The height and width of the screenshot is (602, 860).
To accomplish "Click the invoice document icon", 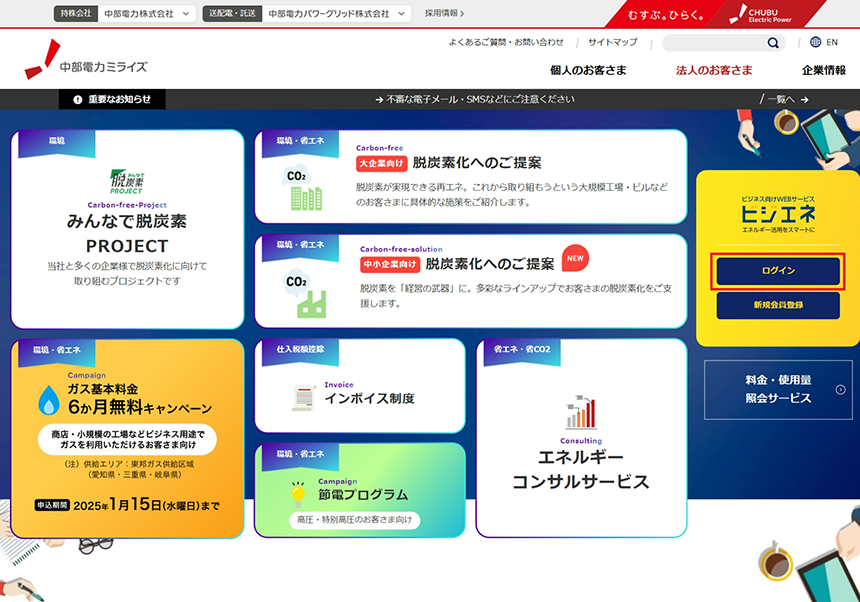I will (x=304, y=397).
